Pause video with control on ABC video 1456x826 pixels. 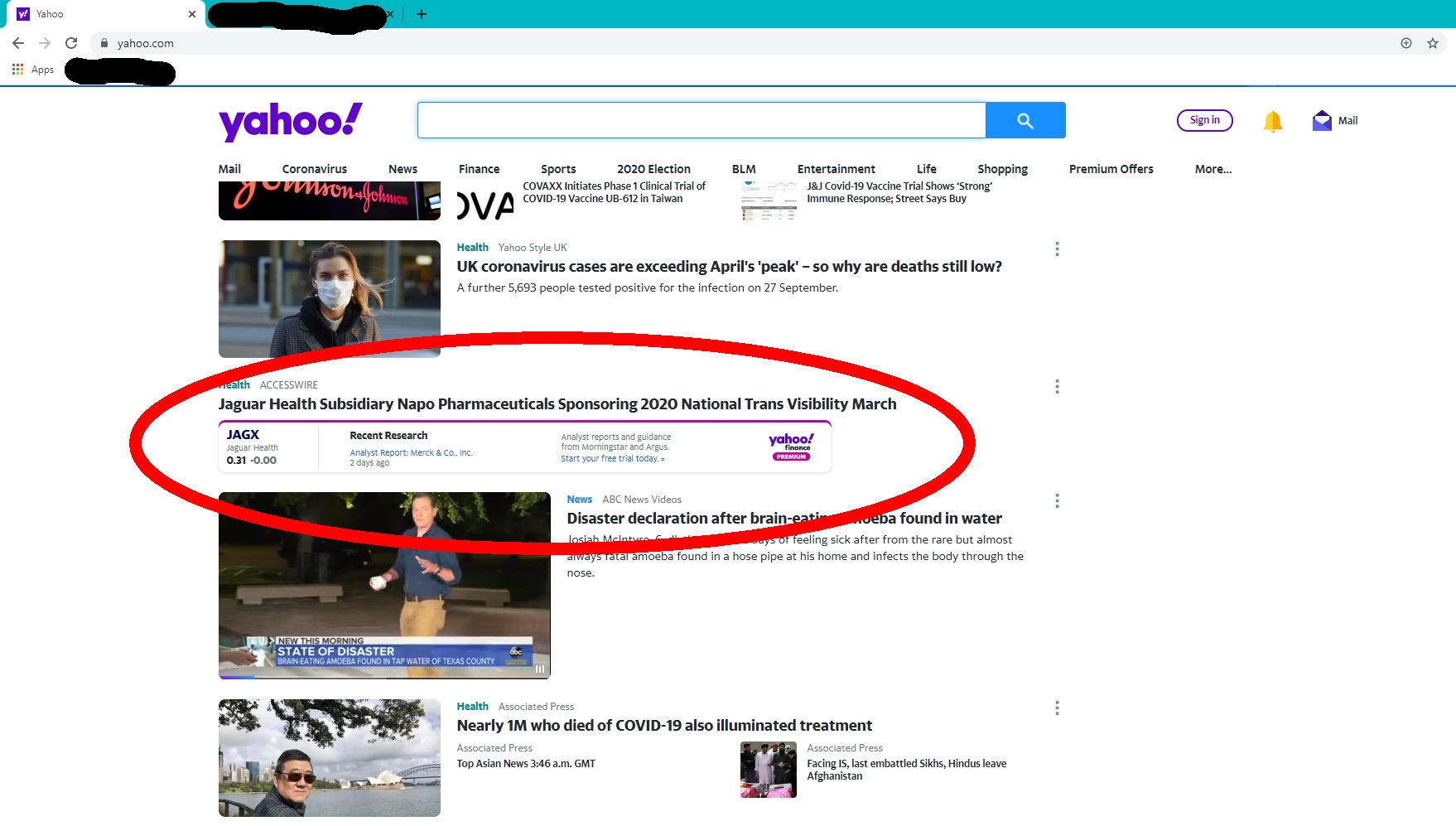click(x=539, y=669)
